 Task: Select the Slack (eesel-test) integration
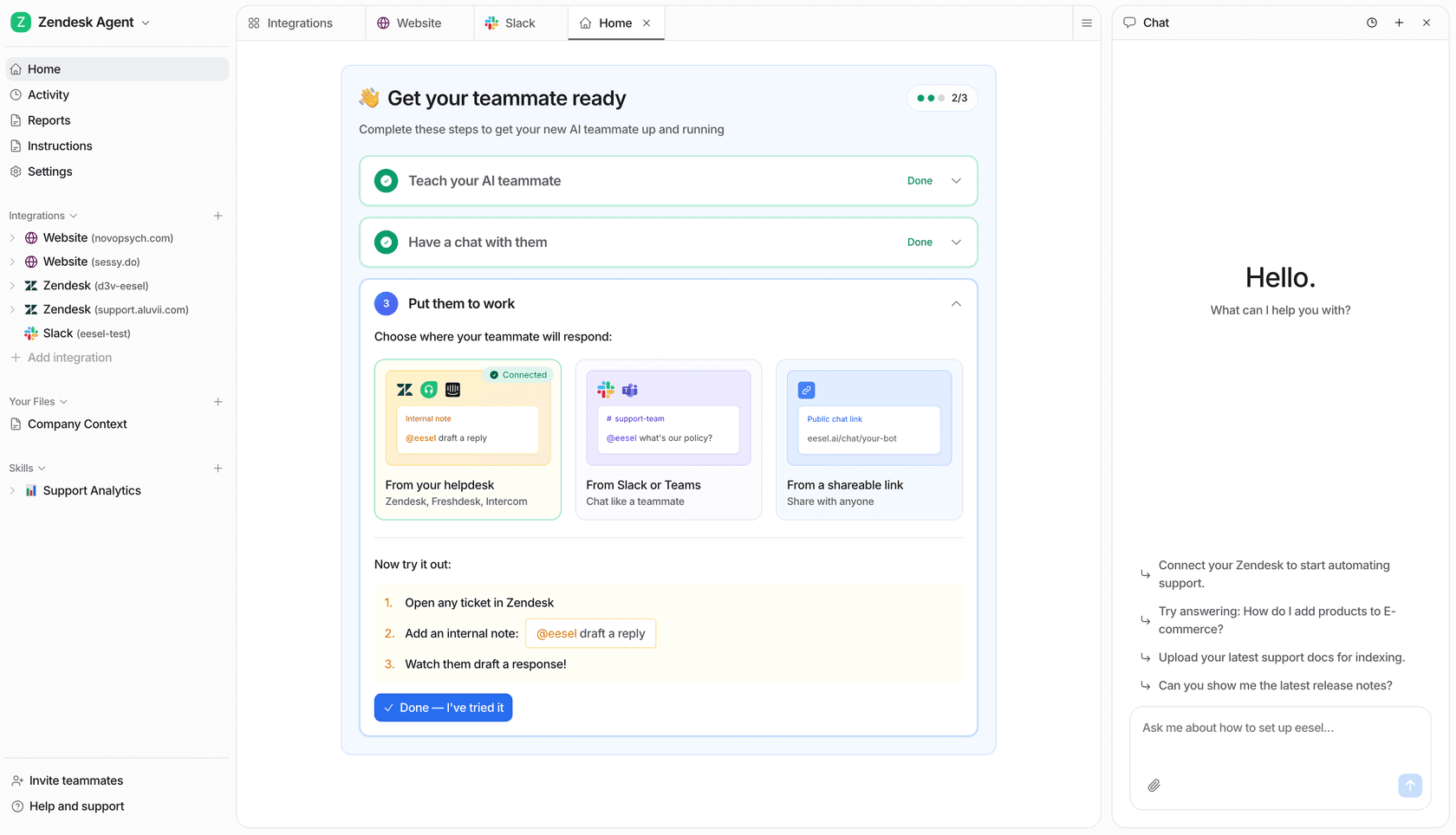pyautogui.click(x=86, y=333)
